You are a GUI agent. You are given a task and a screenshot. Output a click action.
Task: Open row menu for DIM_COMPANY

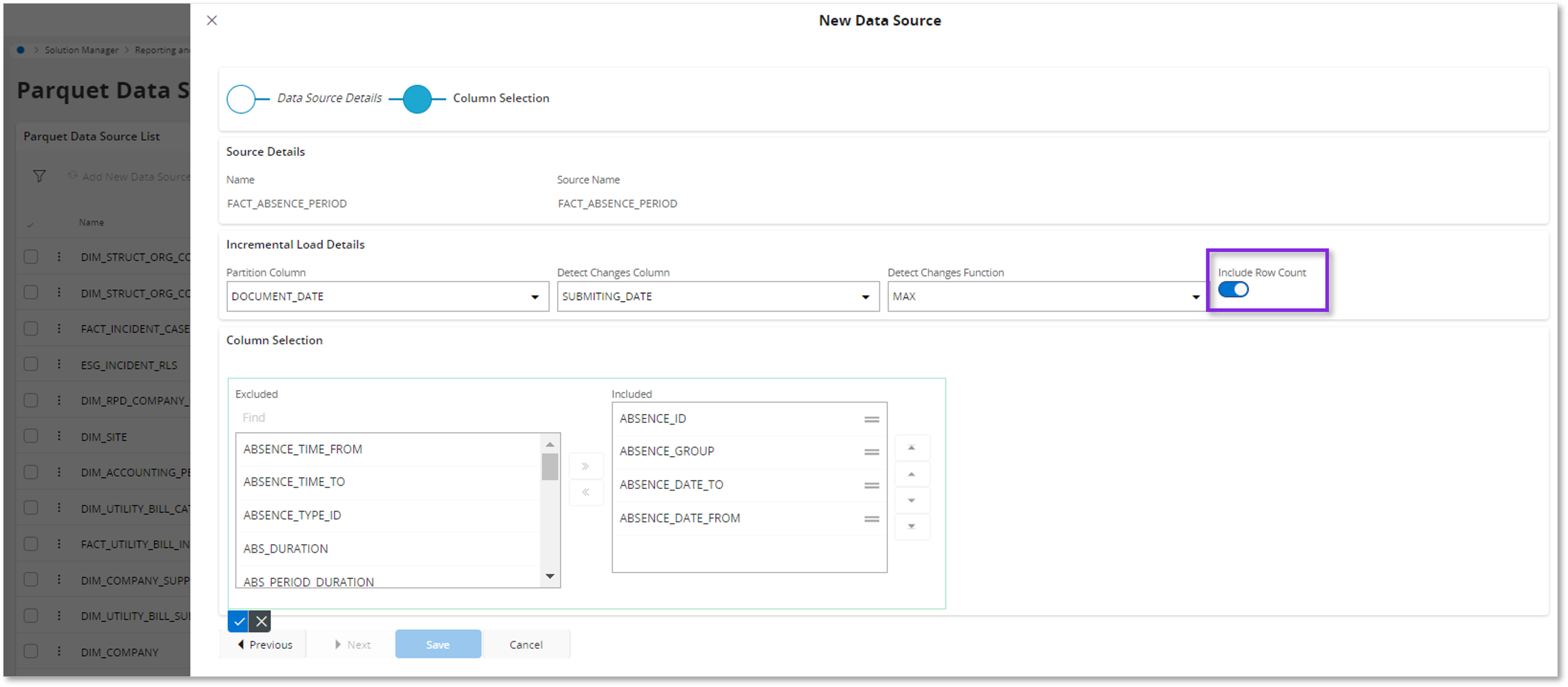pyautogui.click(x=59, y=652)
